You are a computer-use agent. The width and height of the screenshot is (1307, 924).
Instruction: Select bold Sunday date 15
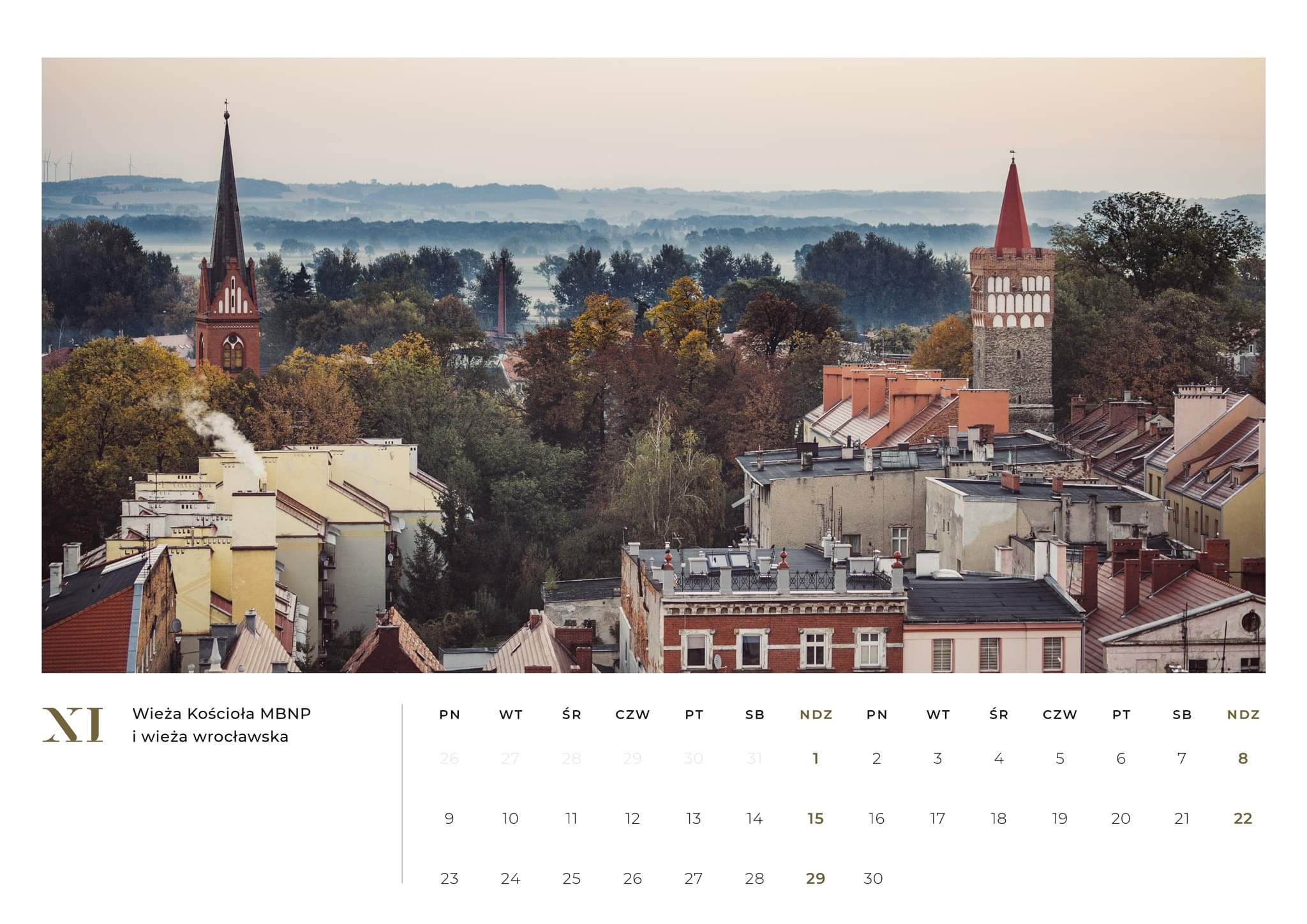(816, 818)
